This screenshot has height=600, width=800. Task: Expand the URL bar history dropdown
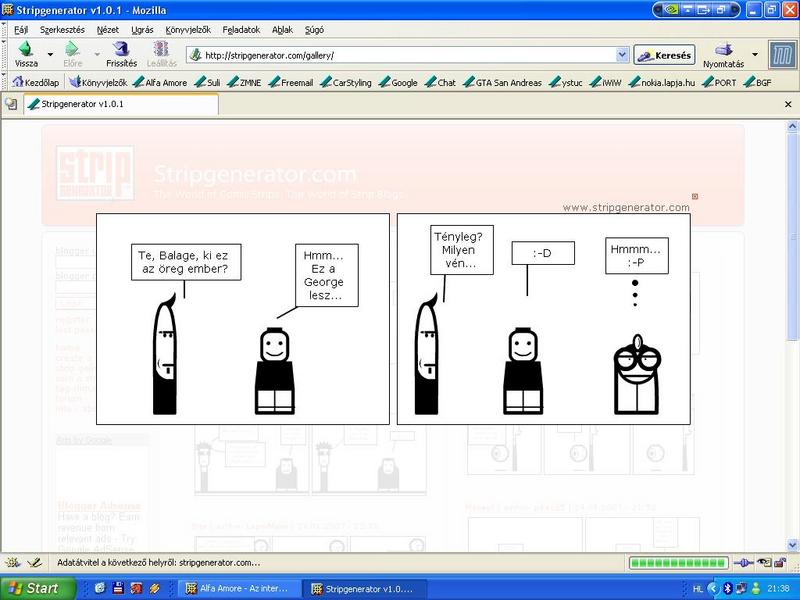[x=622, y=55]
